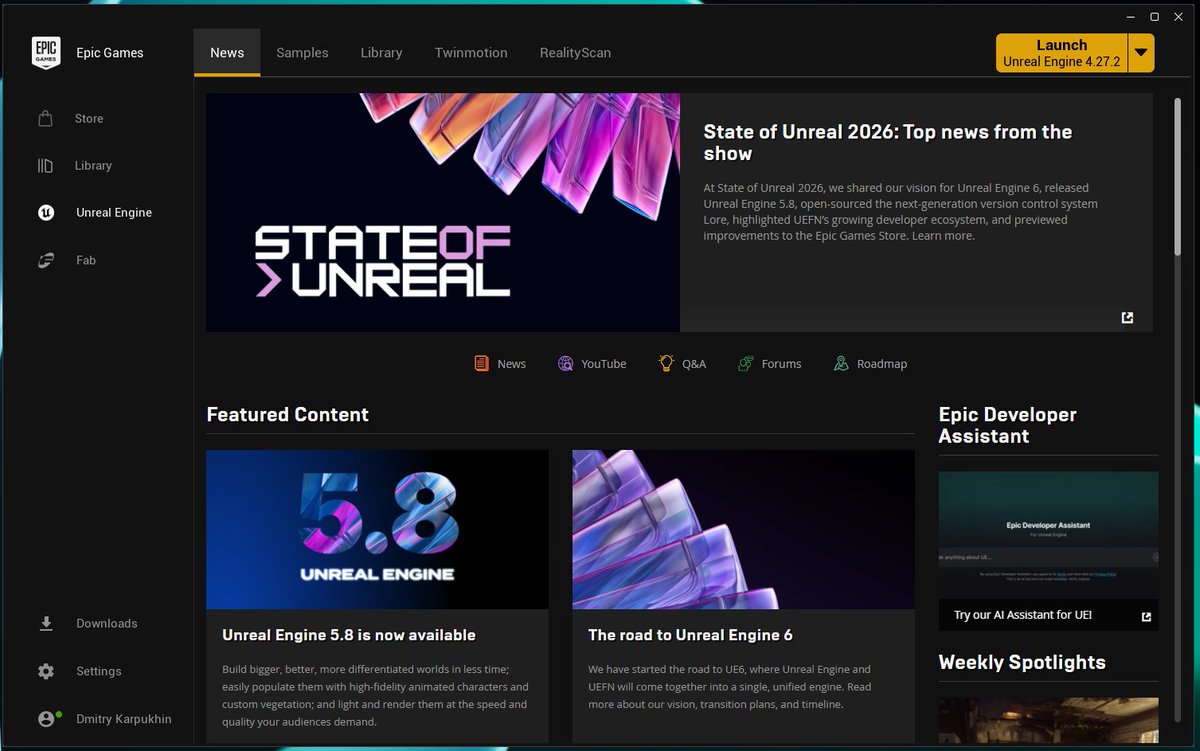The width and height of the screenshot is (1200, 751).
Task: Click the Epic Developer Assistant preview image
Action: coord(1048,535)
